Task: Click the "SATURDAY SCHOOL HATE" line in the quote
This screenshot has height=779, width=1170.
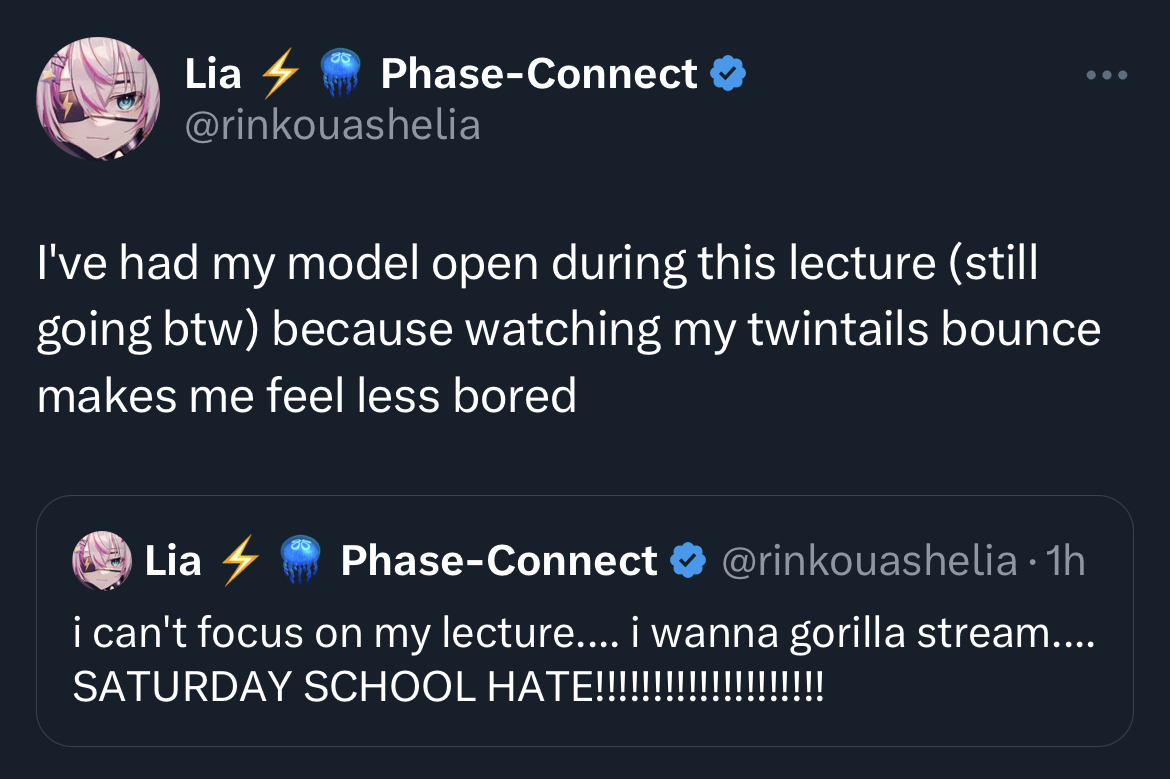Action: point(449,686)
